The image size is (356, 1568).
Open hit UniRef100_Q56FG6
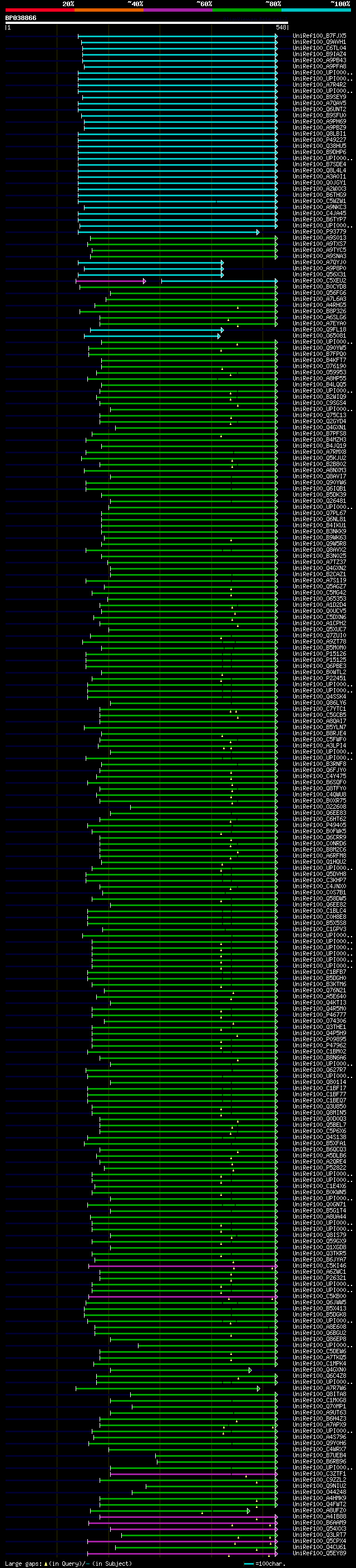click(x=319, y=293)
